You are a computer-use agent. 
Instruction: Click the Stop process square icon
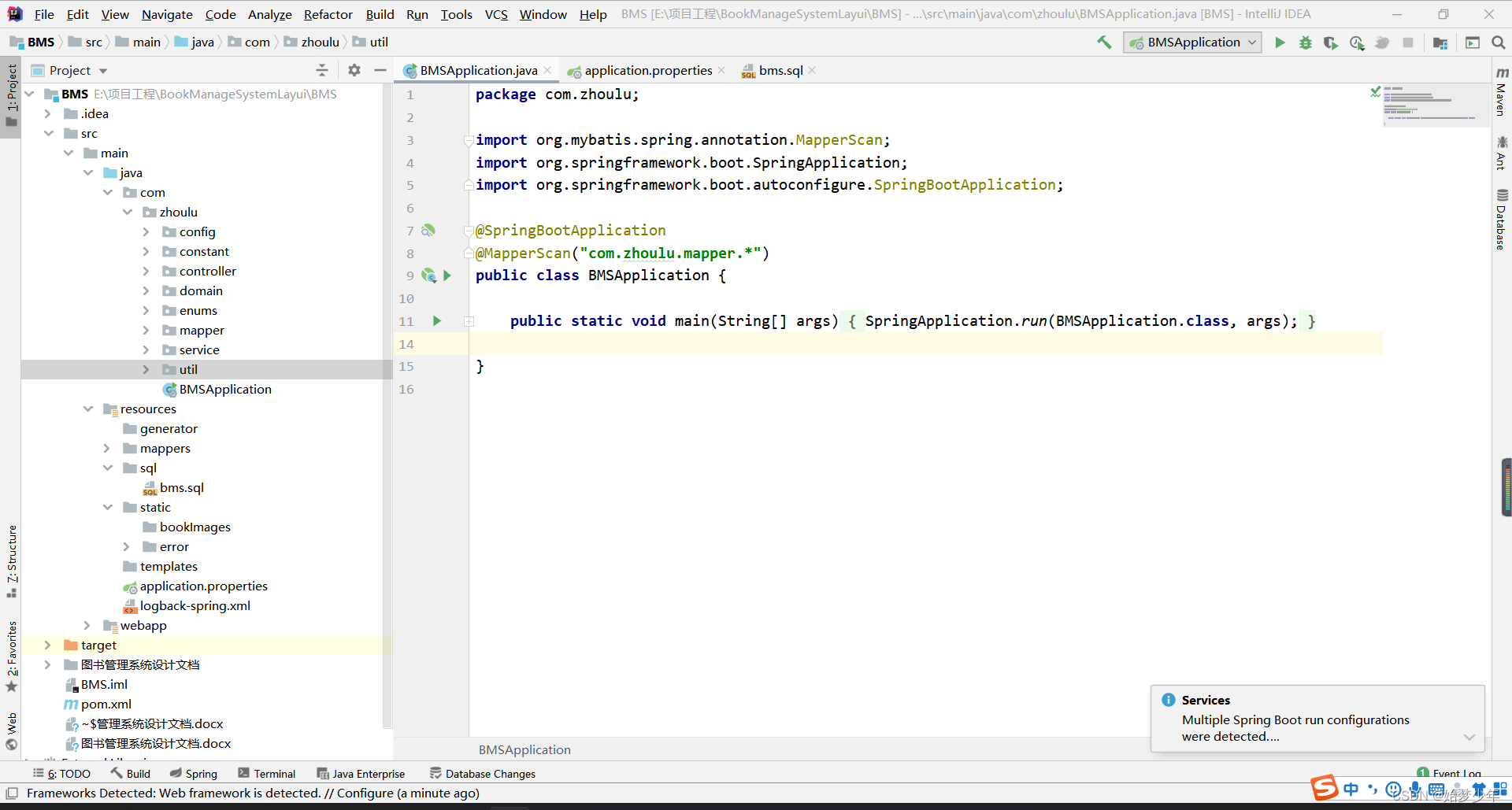(1408, 43)
